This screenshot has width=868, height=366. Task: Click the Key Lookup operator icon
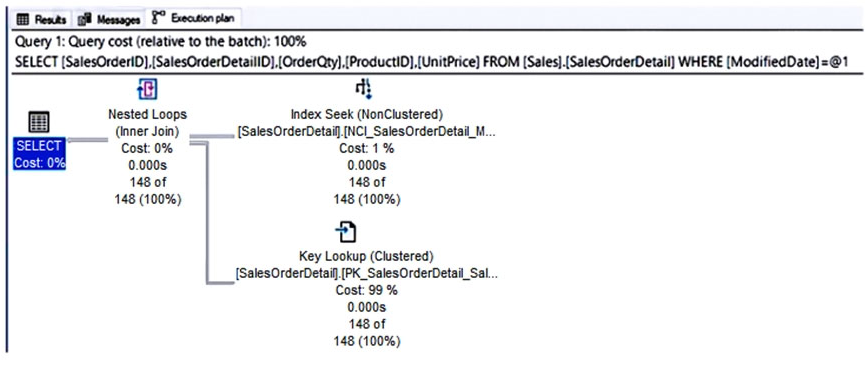tap(347, 232)
